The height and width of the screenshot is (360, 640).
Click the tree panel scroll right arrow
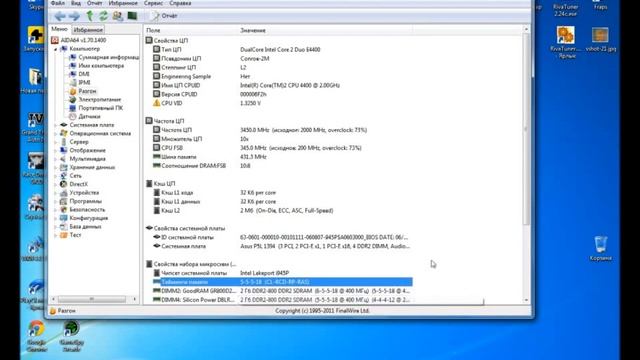point(135,299)
